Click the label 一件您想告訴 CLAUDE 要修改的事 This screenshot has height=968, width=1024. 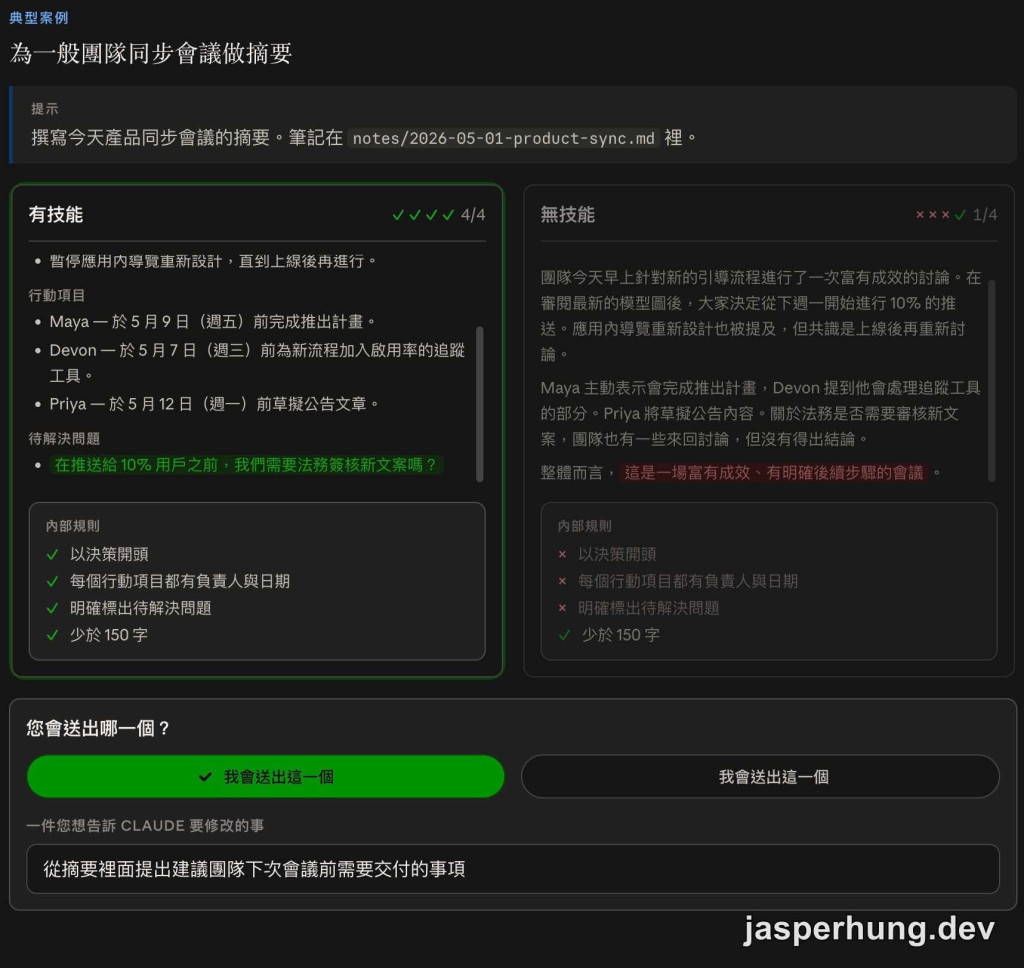click(145, 826)
